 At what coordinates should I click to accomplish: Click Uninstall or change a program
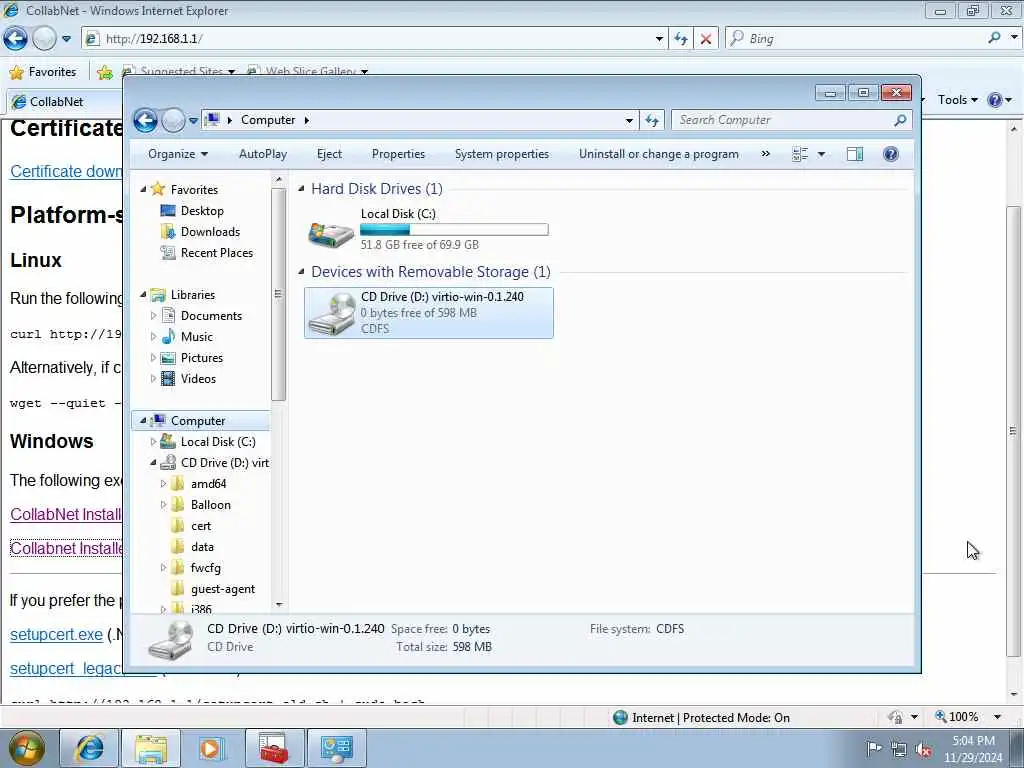(x=658, y=154)
